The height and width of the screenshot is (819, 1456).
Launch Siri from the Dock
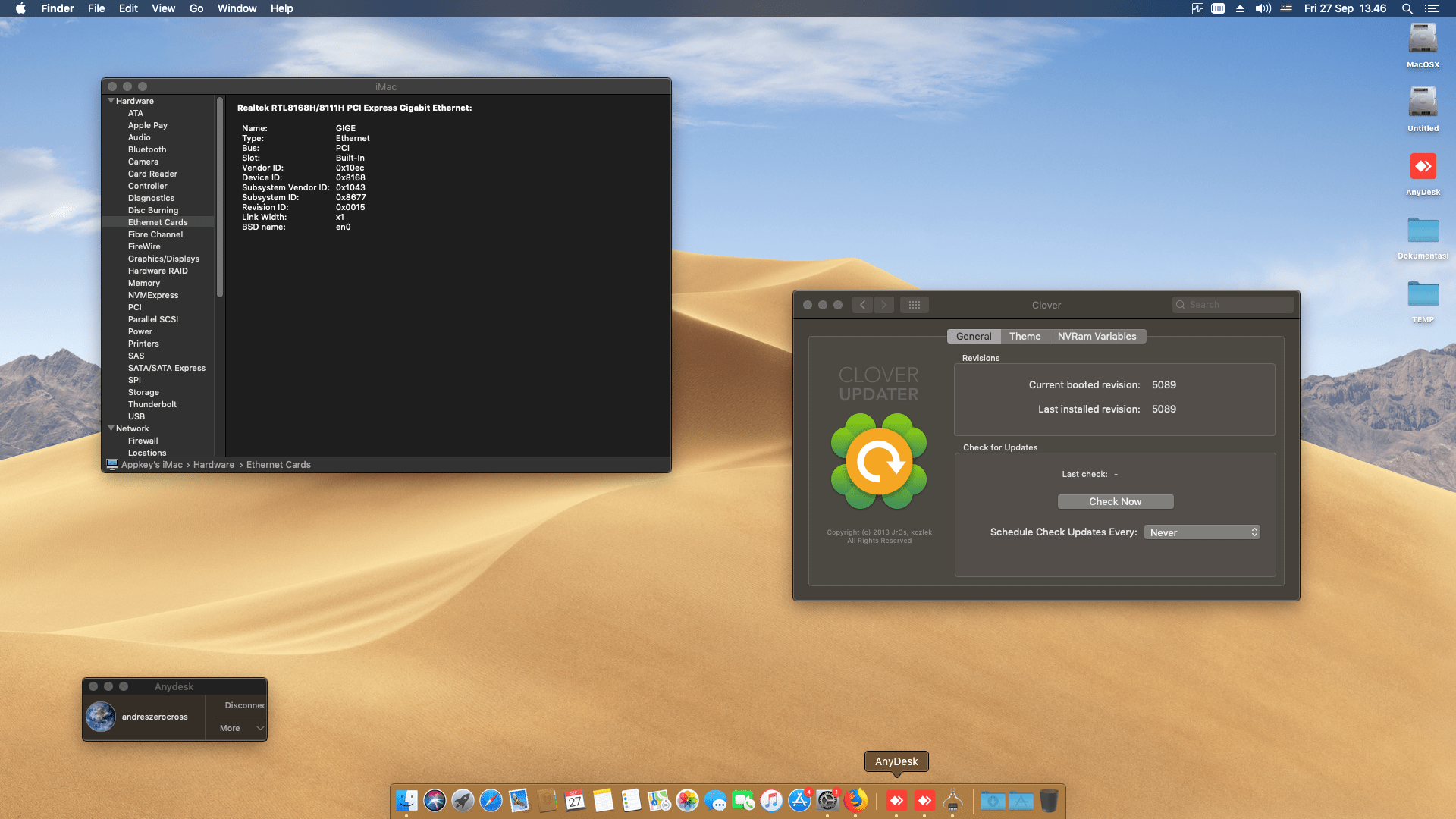click(x=435, y=800)
